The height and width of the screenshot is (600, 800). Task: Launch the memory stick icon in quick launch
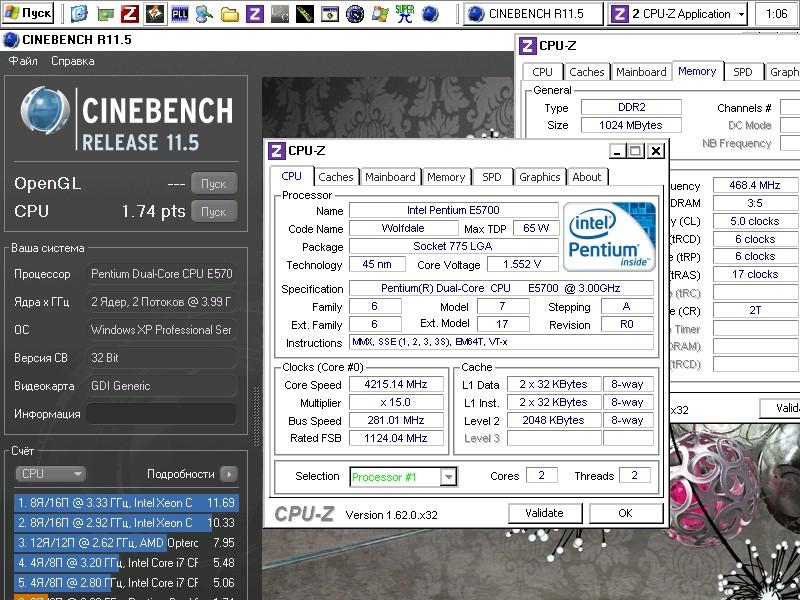tap(305, 14)
